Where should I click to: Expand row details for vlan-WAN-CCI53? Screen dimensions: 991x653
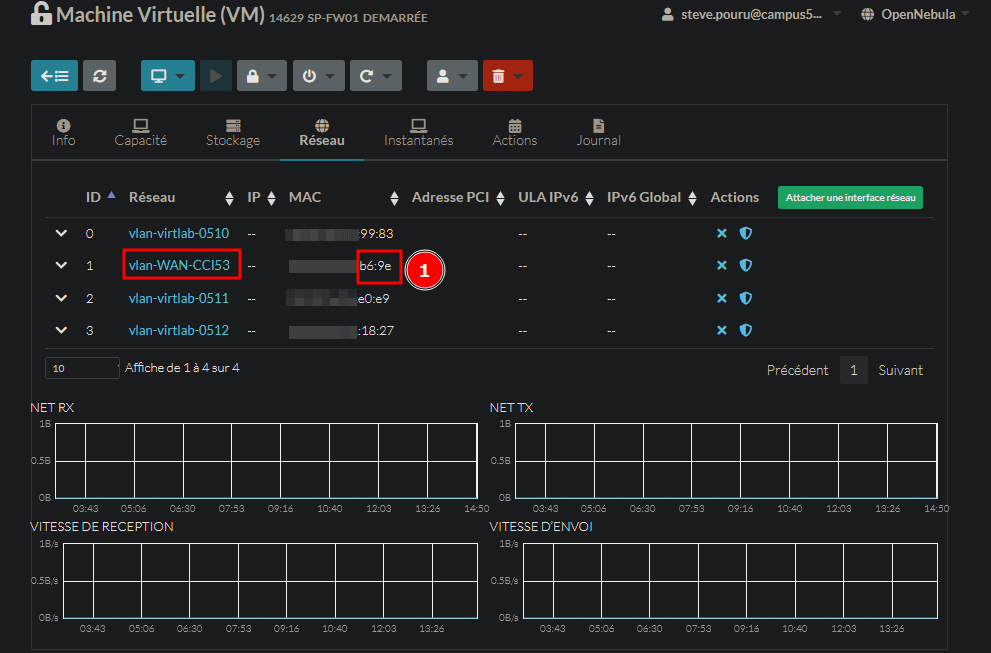tap(61, 266)
